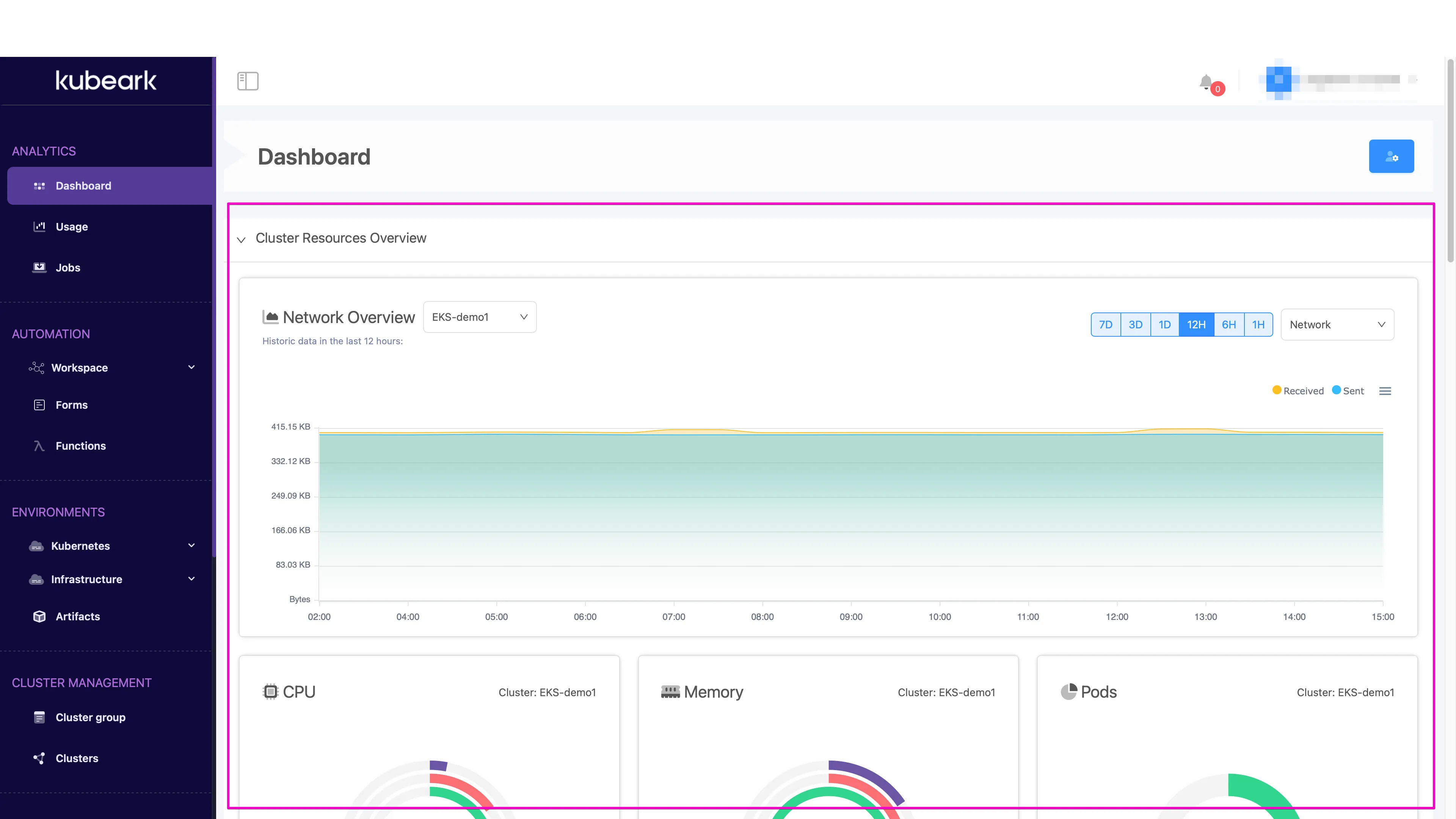Click the Cluster Resources Overview heading
Screen dimensions: 1456x819
coord(341,238)
